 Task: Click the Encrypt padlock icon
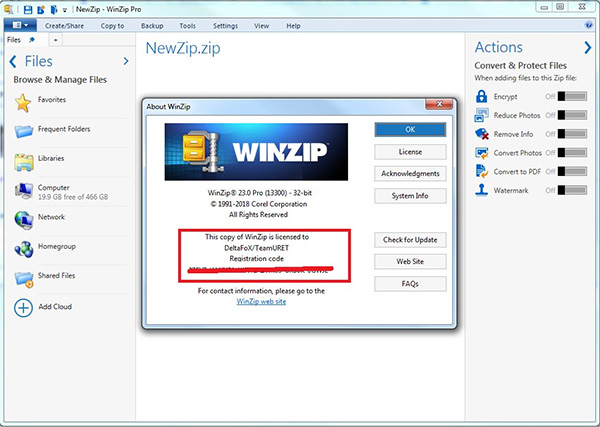(481, 96)
